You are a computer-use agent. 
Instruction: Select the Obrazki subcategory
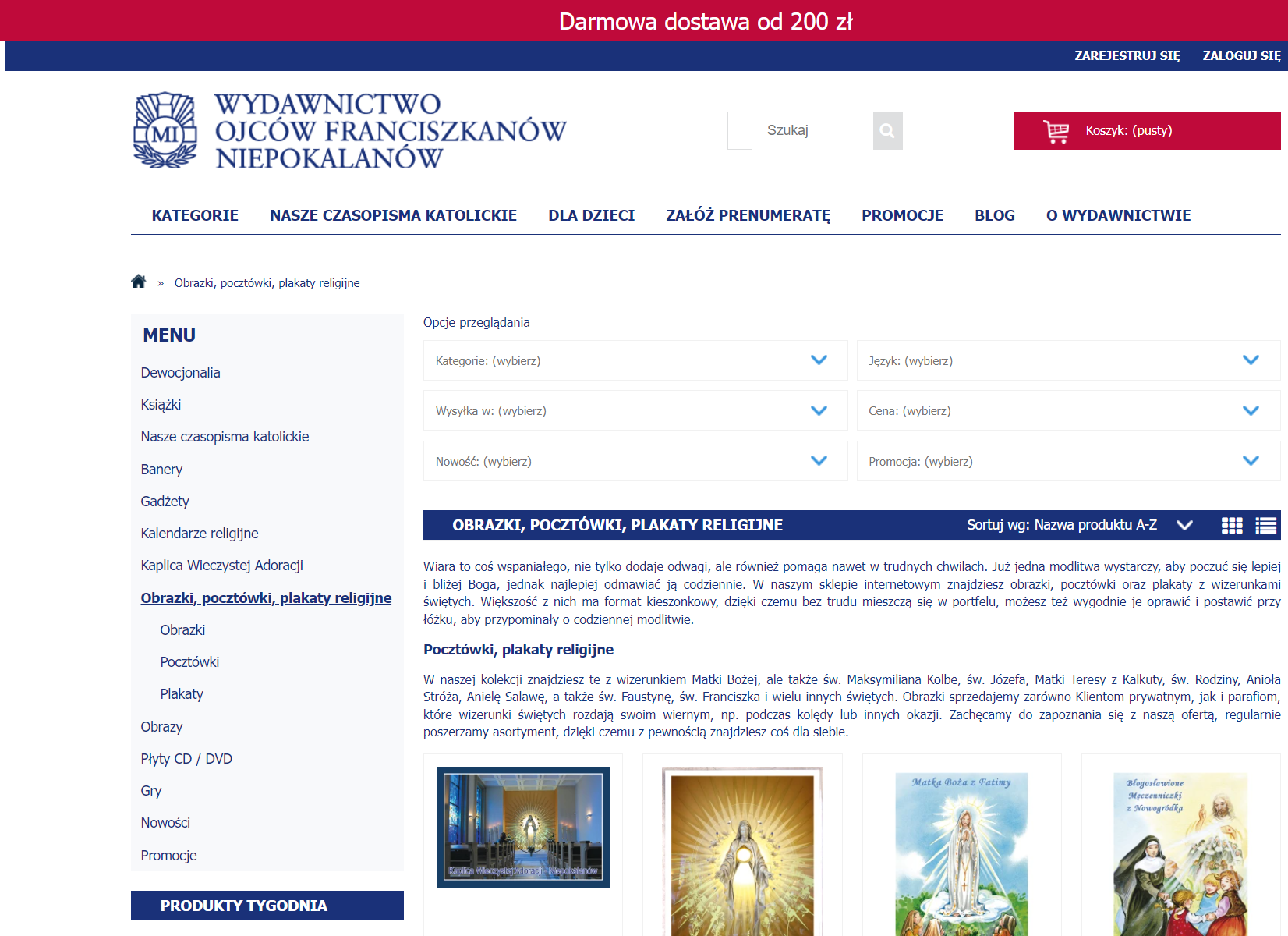point(182,630)
